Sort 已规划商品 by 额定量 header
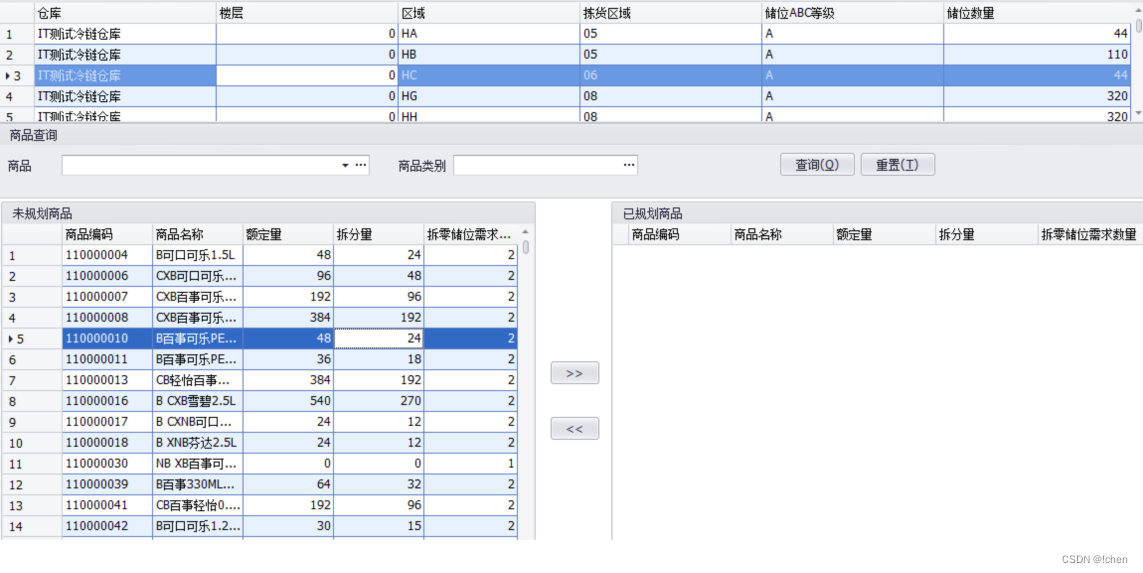The height and width of the screenshot is (573, 1143). 883,234
